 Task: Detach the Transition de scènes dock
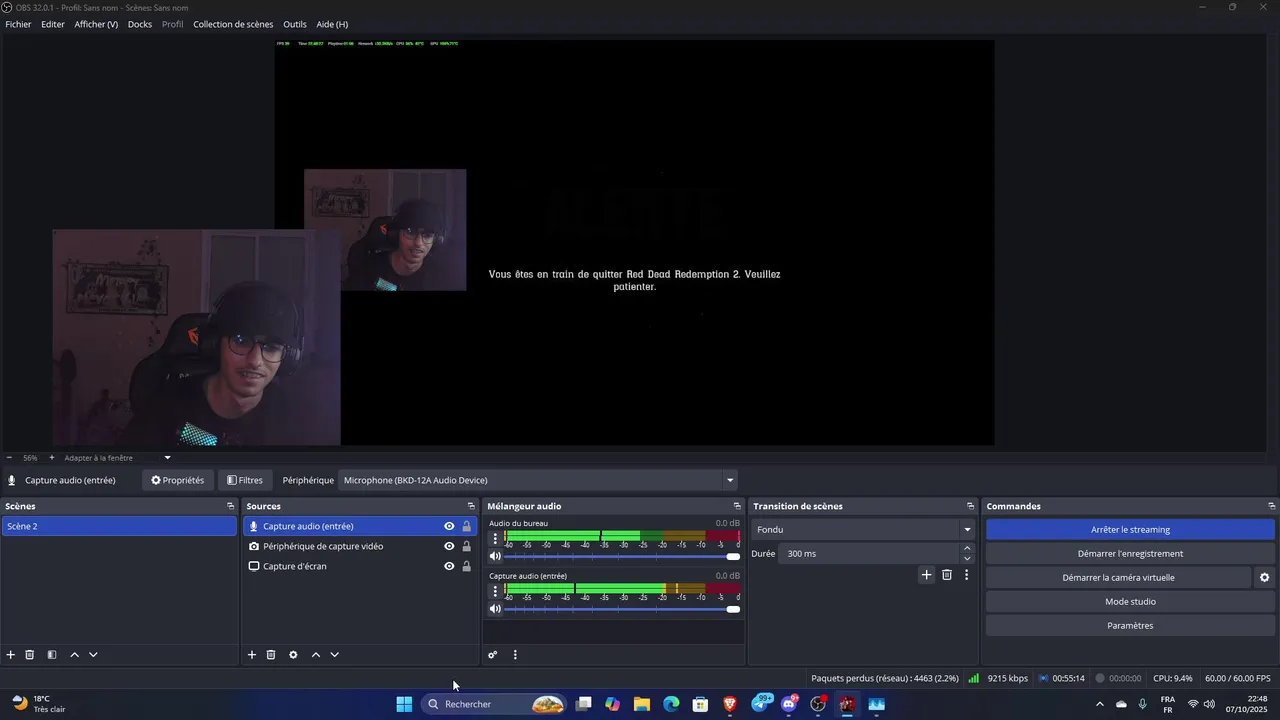(970, 506)
